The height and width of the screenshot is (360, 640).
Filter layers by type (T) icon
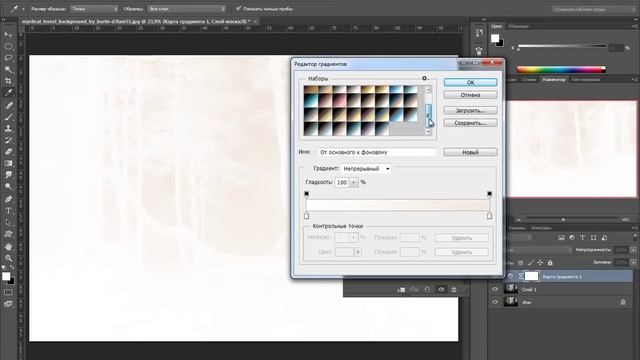coord(582,238)
